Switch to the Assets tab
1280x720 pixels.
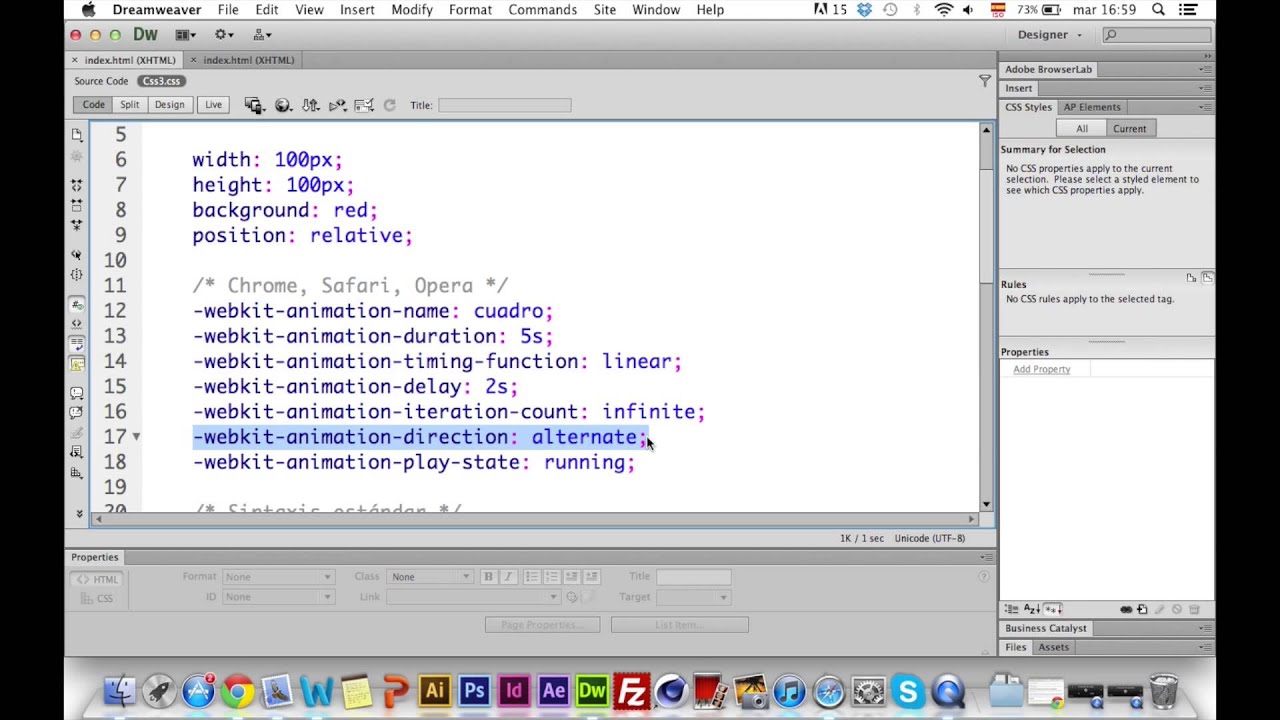tap(1053, 647)
